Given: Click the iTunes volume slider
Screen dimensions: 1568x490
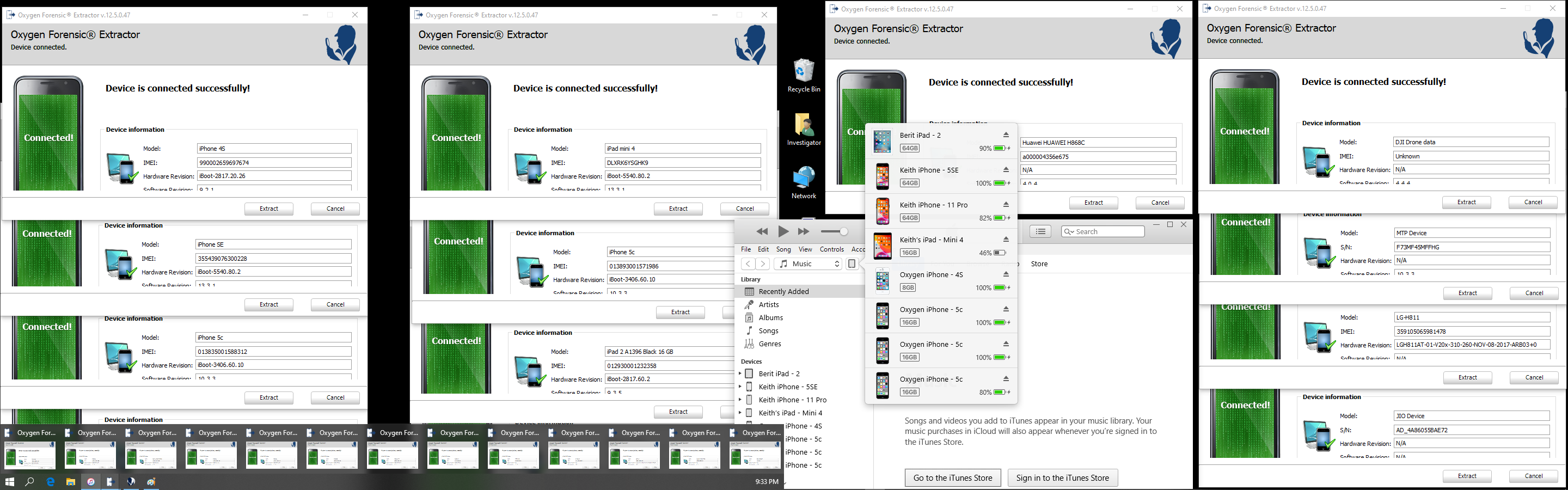Looking at the screenshot, I should click(x=834, y=231).
